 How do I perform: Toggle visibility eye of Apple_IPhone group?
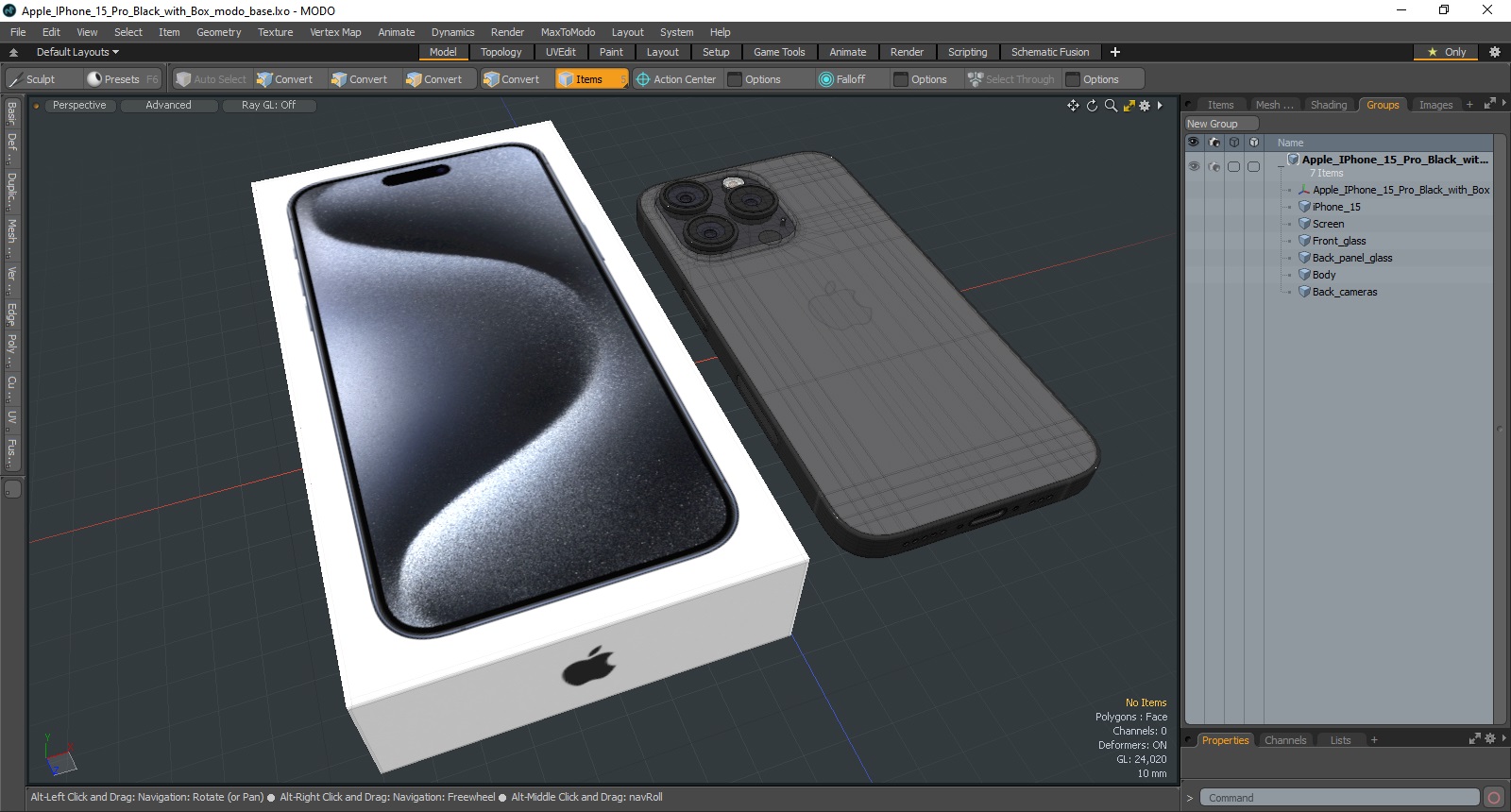coord(1194,166)
